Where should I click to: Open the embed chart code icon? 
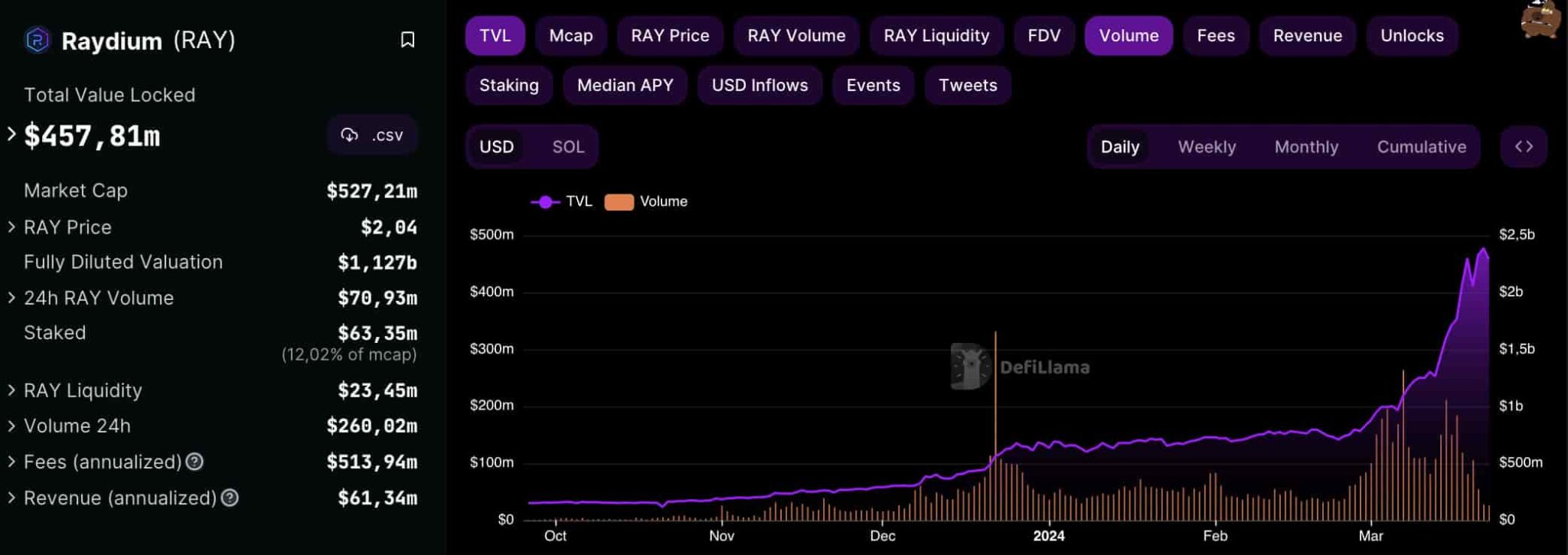click(1524, 146)
